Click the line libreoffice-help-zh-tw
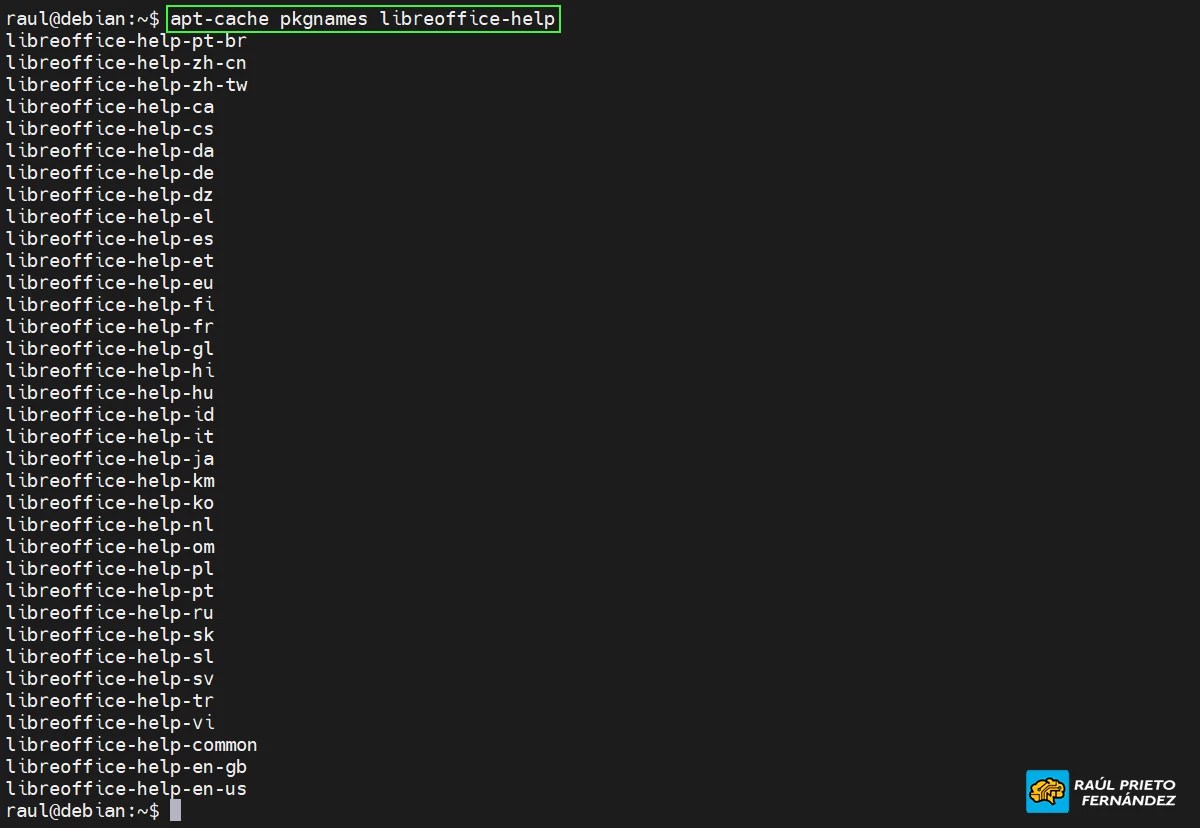 (x=126, y=85)
